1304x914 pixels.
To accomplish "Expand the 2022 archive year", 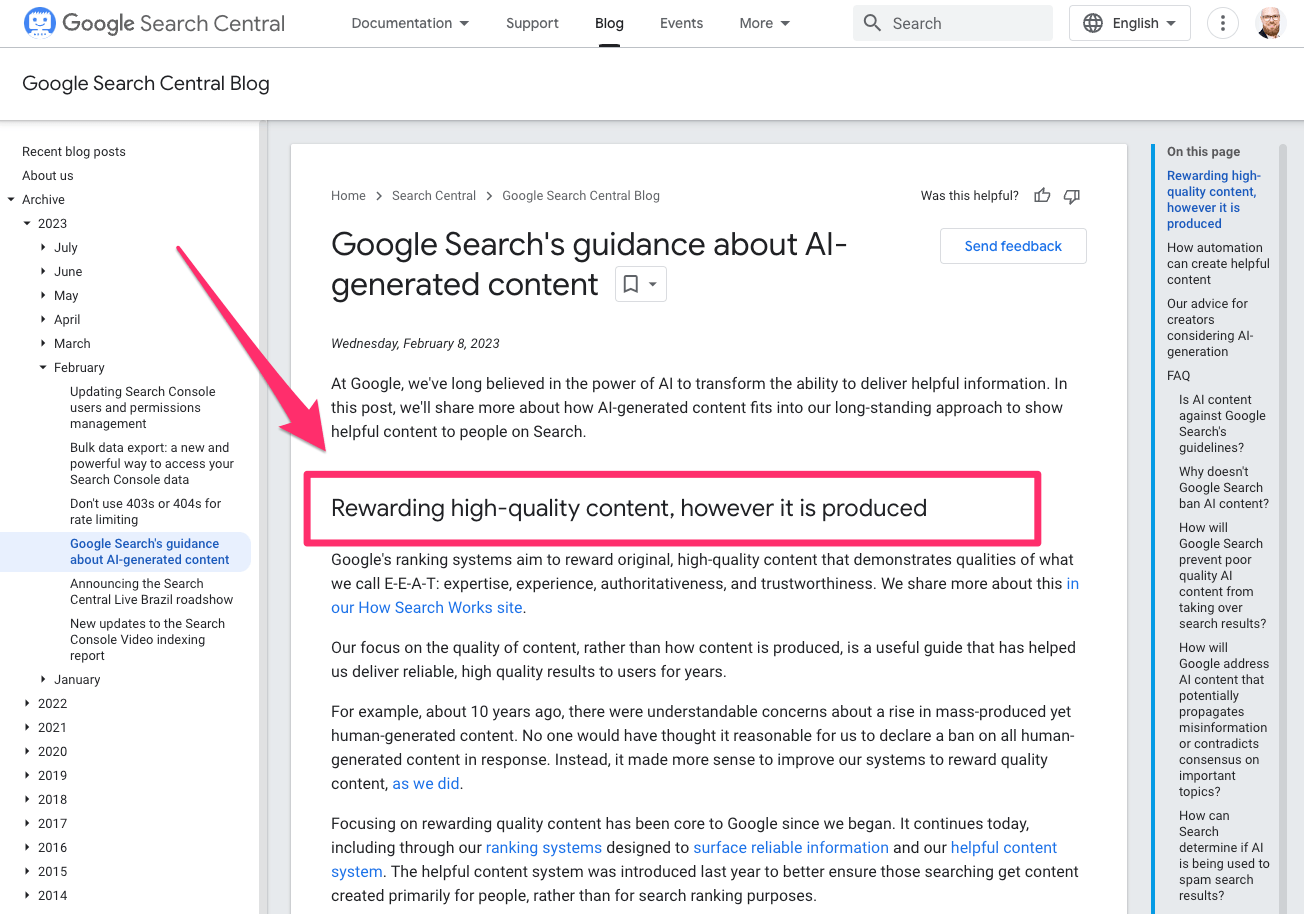I will click(x=27, y=704).
